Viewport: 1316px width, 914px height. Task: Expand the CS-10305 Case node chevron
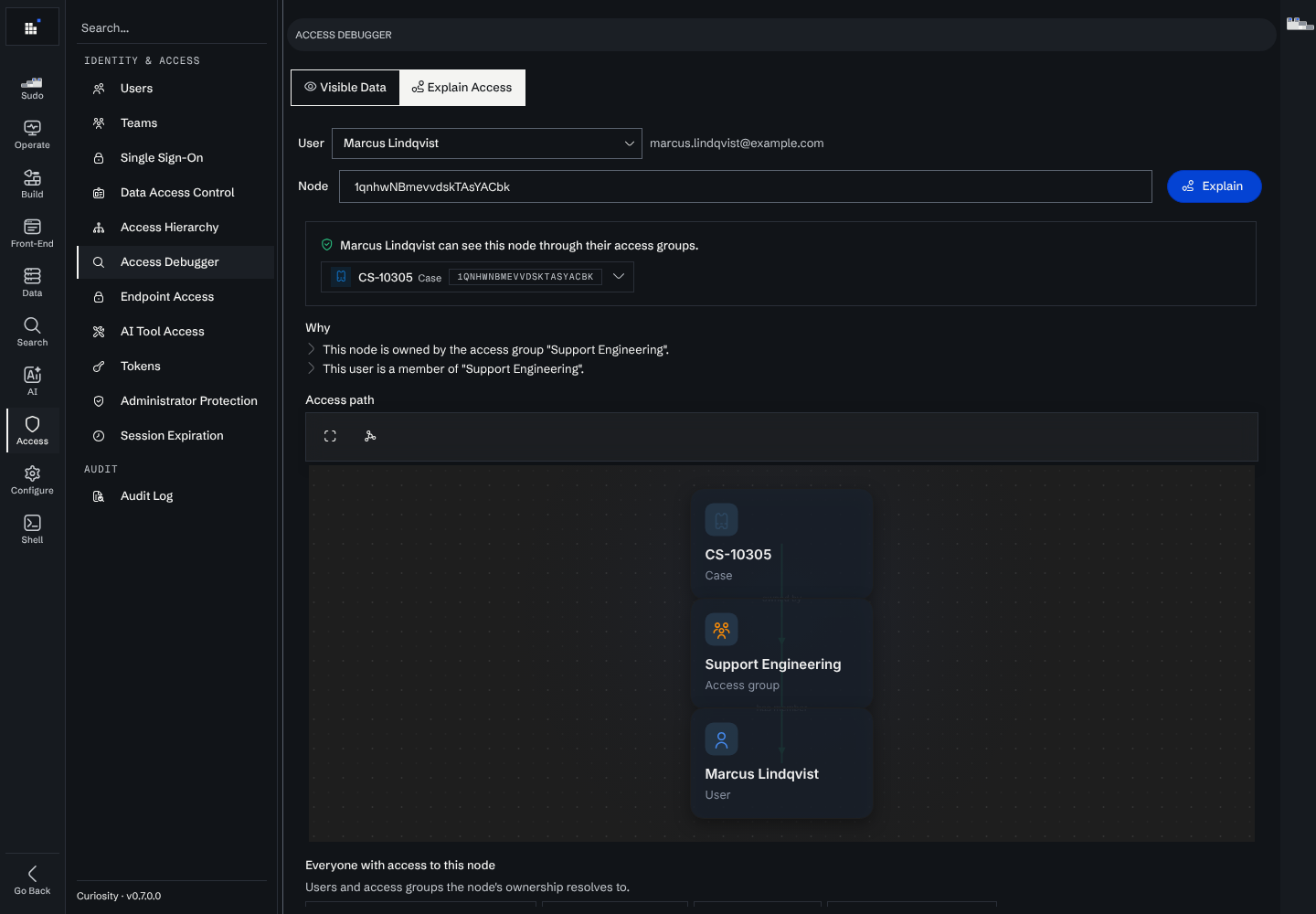click(619, 277)
